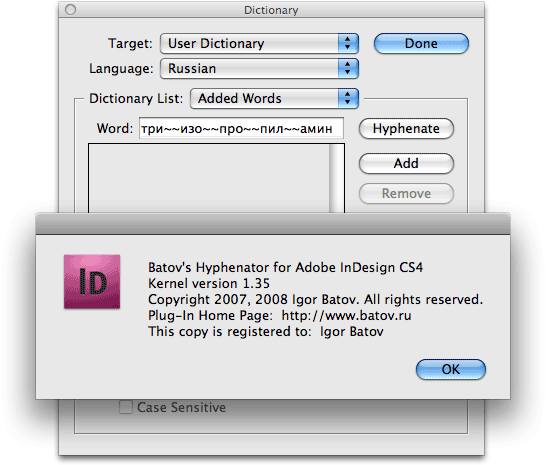Click into the Word text field
The width and height of the screenshot is (546, 465).
coord(241,129)
